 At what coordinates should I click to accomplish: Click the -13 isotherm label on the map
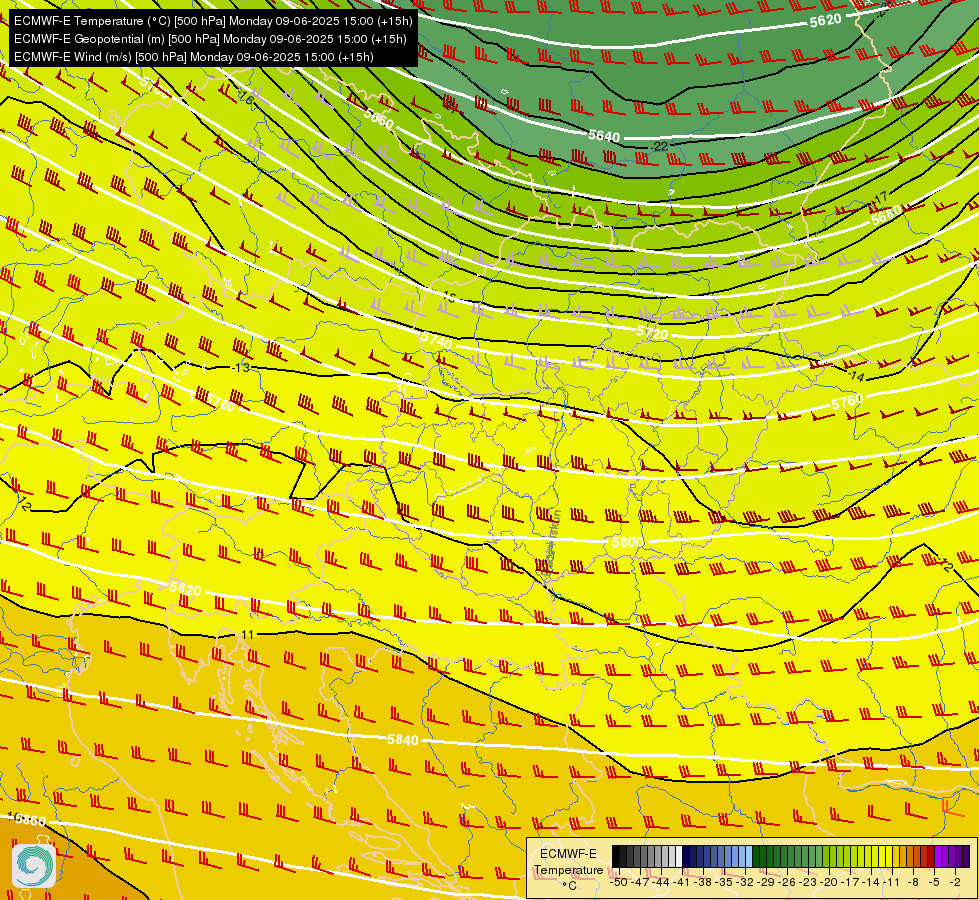[x=240, y=367]
